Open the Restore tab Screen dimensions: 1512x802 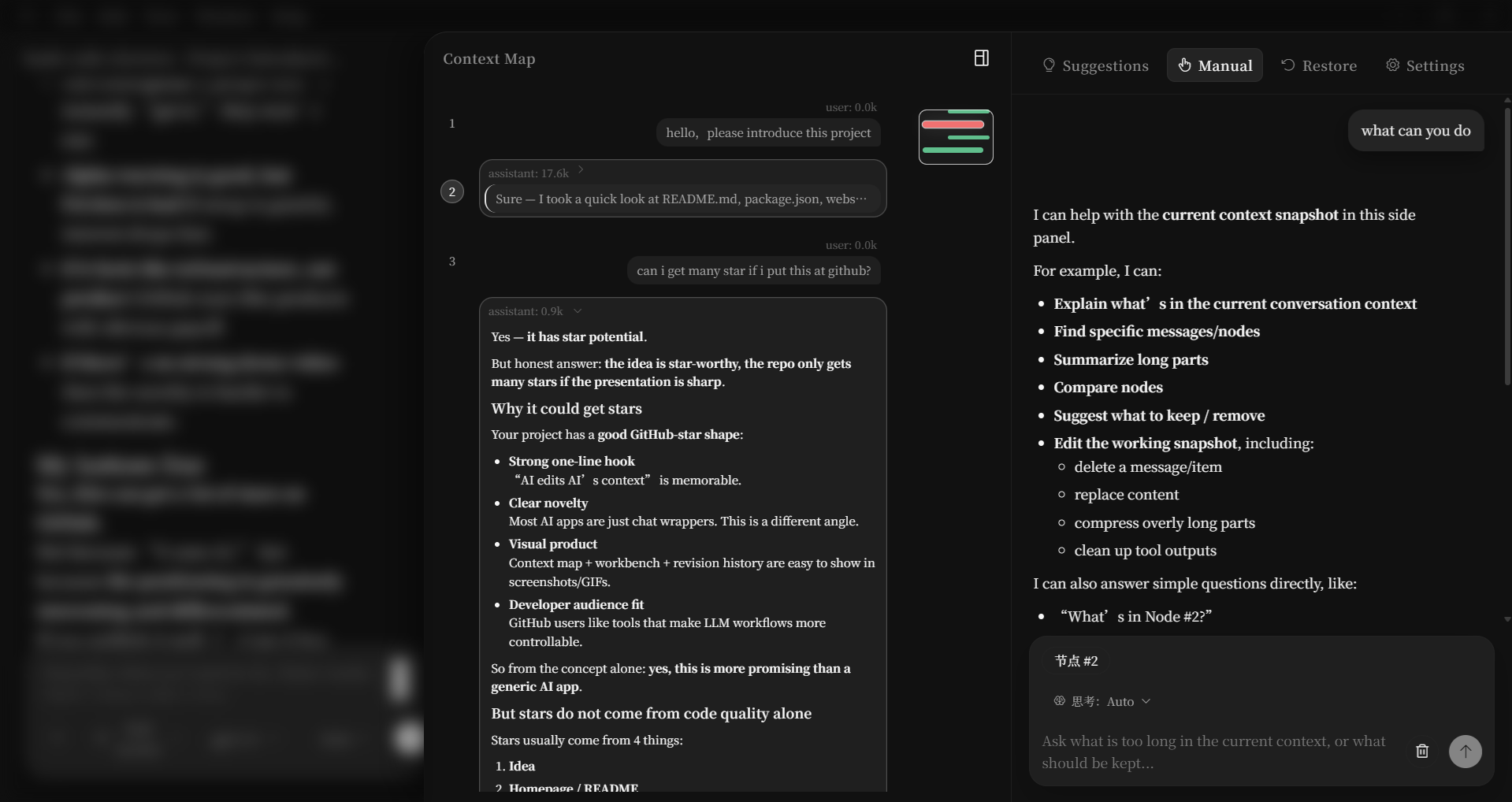[1319, 65]
